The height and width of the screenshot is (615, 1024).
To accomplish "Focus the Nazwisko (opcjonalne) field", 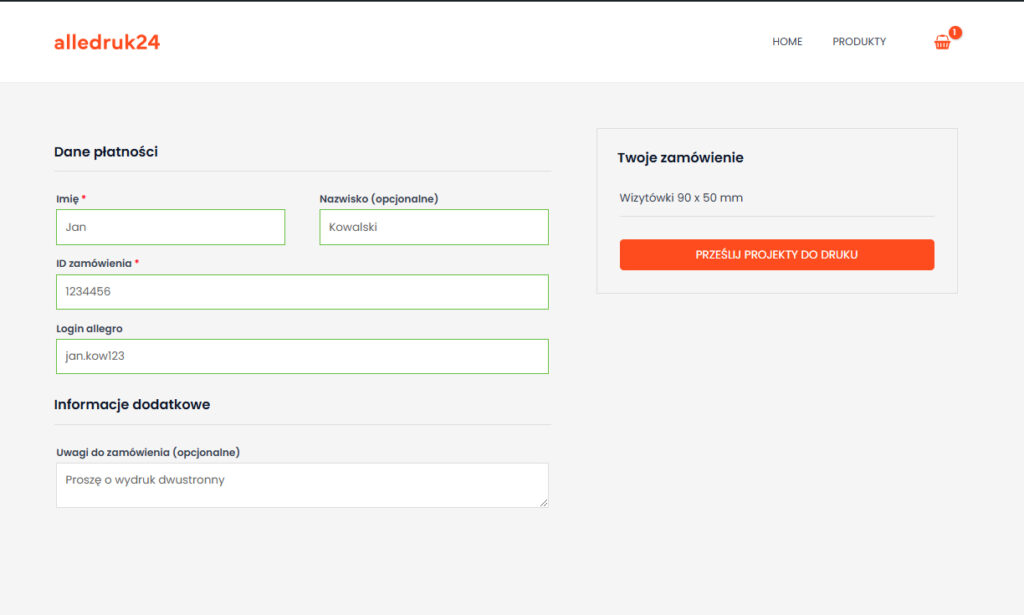I will (x=434, y=227).
